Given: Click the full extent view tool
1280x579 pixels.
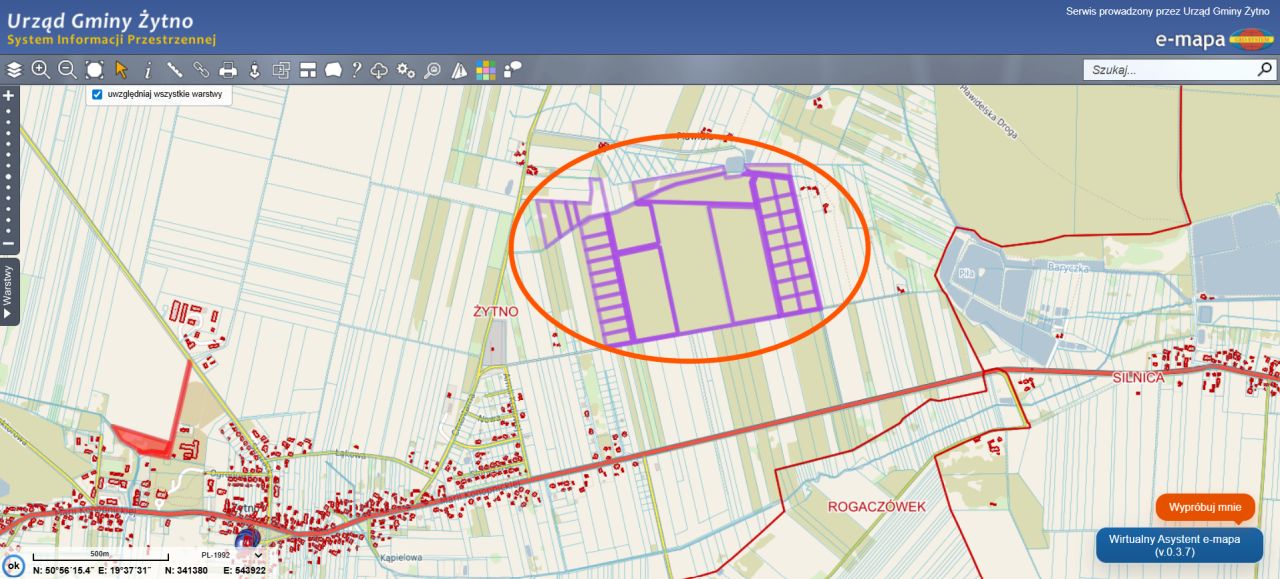Looking at the screenshot, I should [94, 70].
